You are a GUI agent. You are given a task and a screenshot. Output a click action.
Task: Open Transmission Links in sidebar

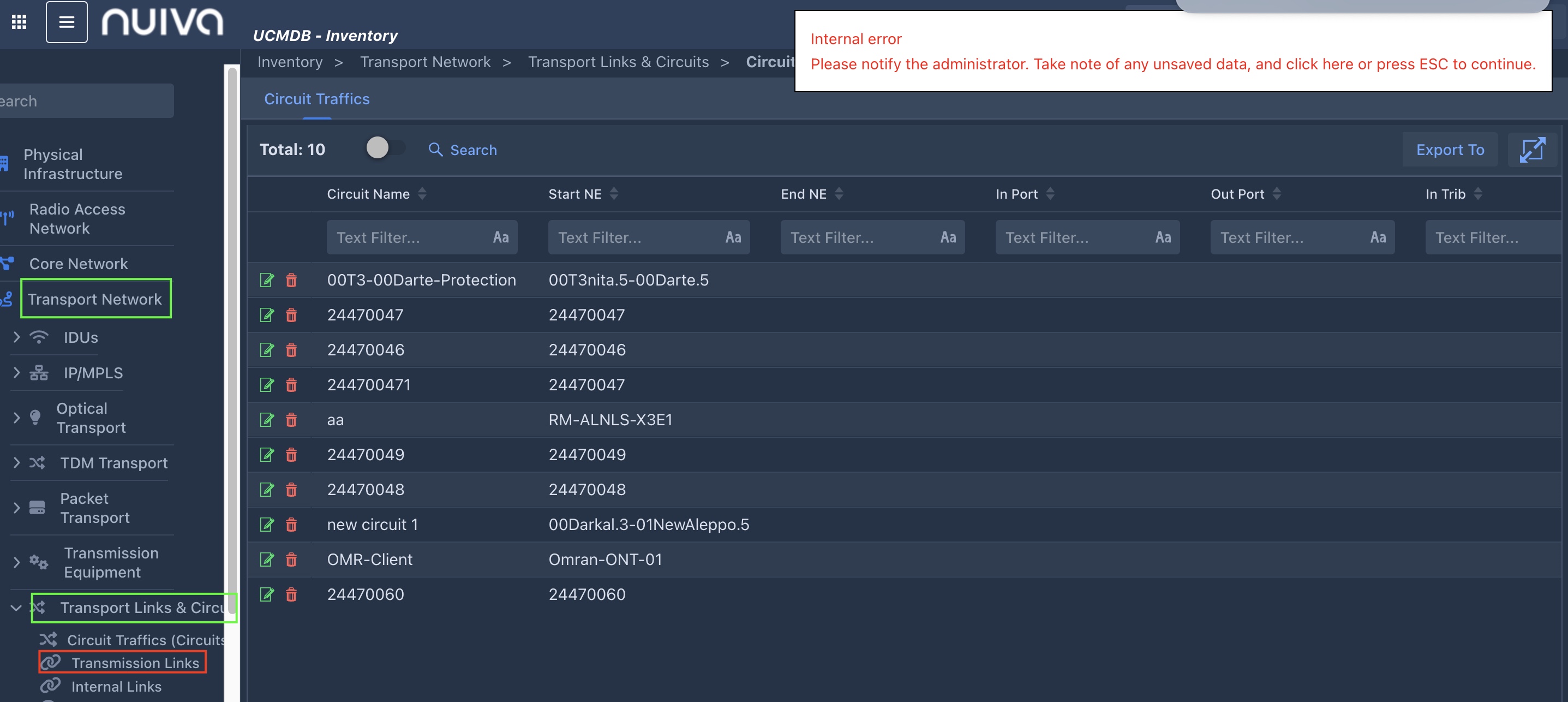tap(135, 663)
